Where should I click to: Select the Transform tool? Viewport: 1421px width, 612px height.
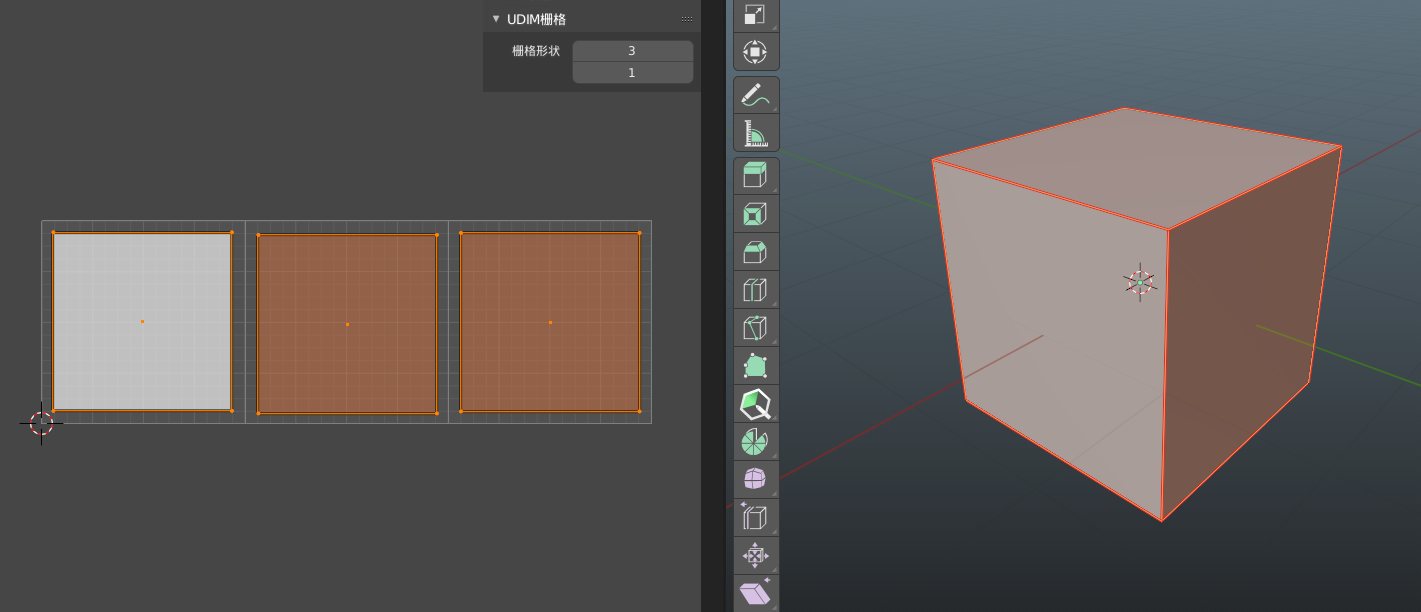755,51
